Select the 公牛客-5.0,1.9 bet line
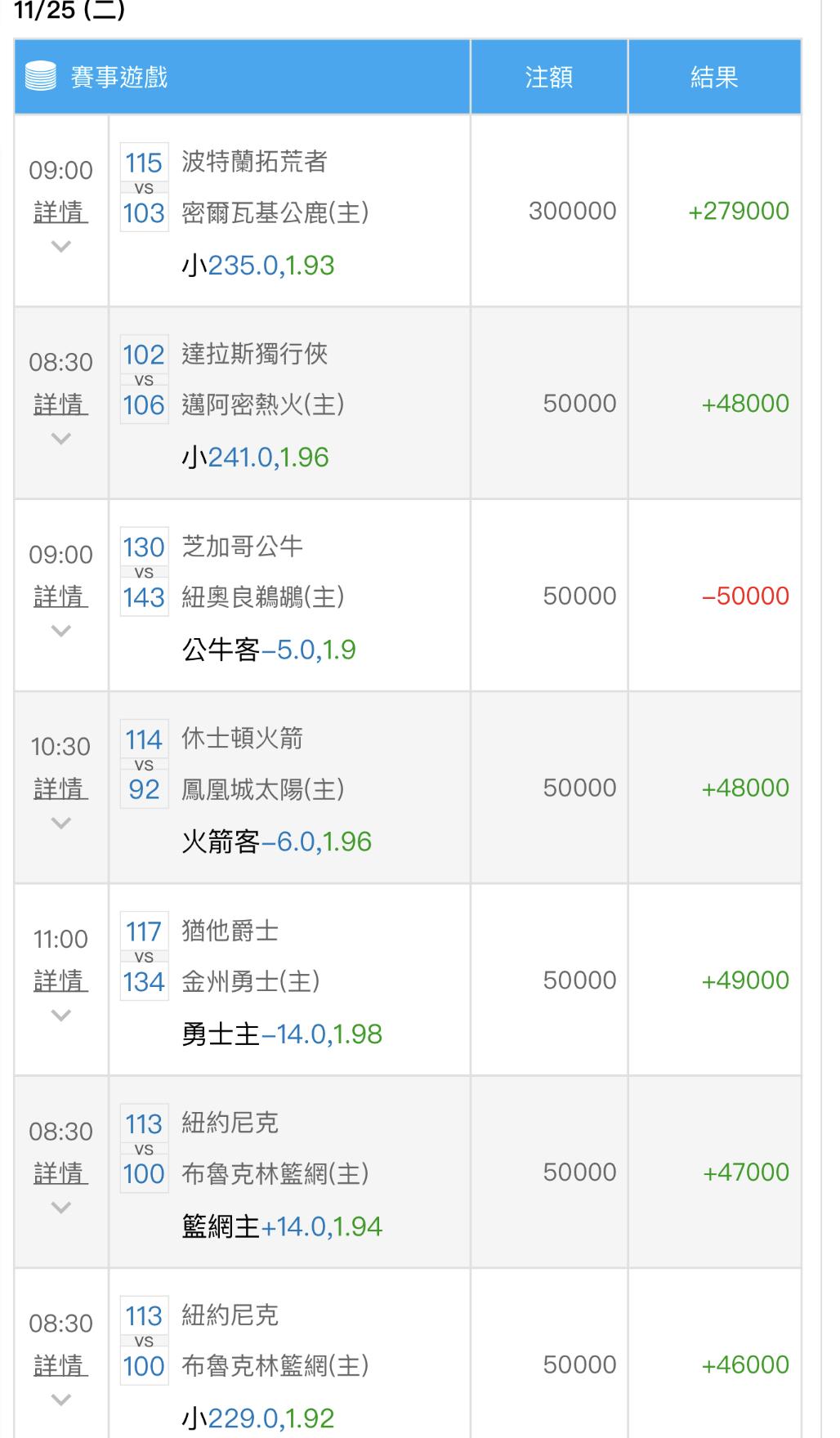Screen dimensions: 840x1438 click(x=269, y=650)
